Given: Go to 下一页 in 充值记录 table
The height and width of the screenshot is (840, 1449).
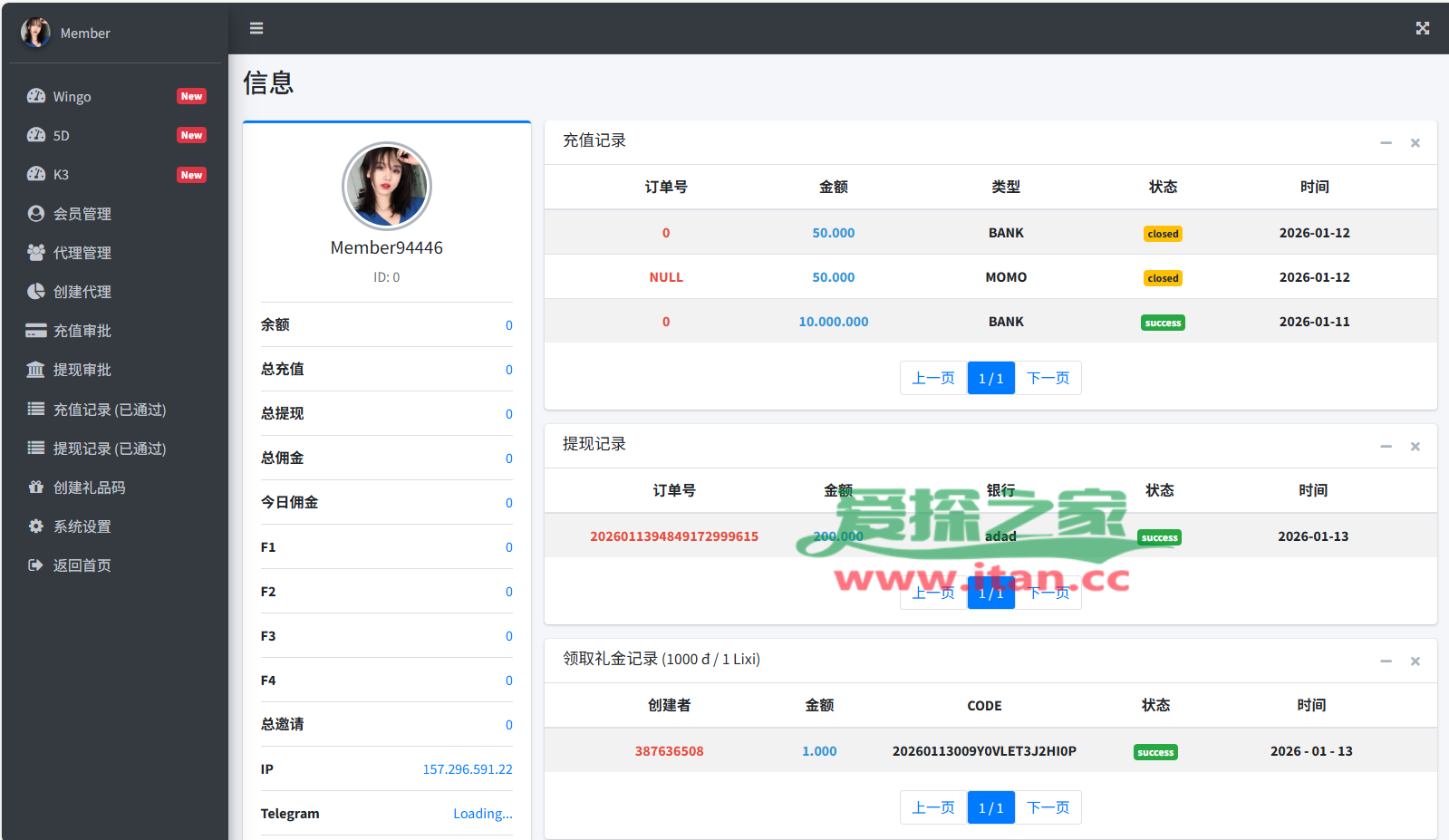Looking at the screenshot, I should (x=1048, y=378).
